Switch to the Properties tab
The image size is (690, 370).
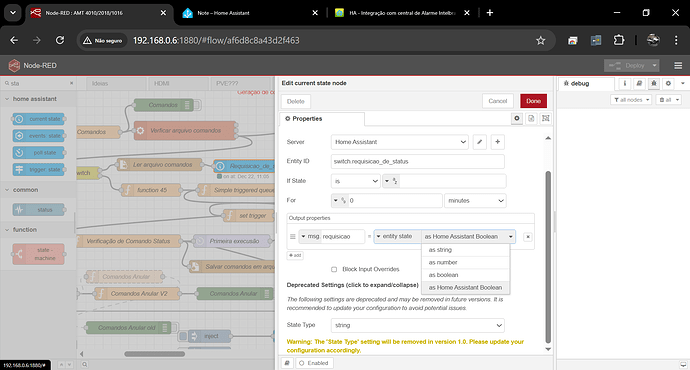pyautogui.click(x=322, y=119)
